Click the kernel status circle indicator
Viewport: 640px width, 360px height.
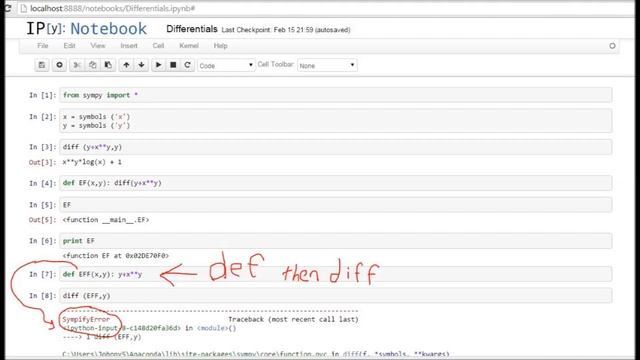612,46
